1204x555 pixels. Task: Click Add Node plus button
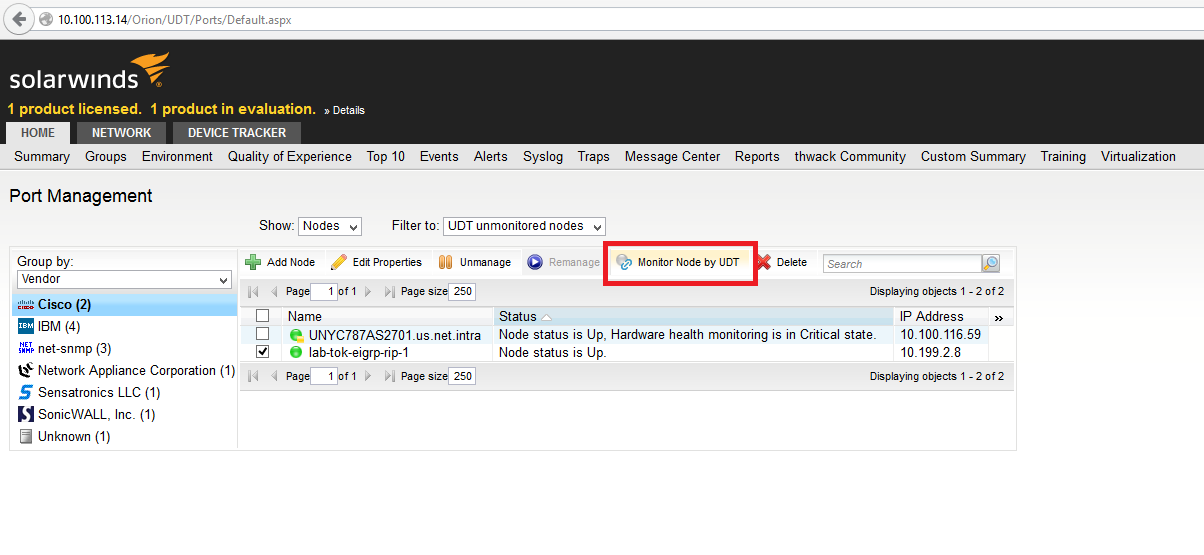click(280, 262)
